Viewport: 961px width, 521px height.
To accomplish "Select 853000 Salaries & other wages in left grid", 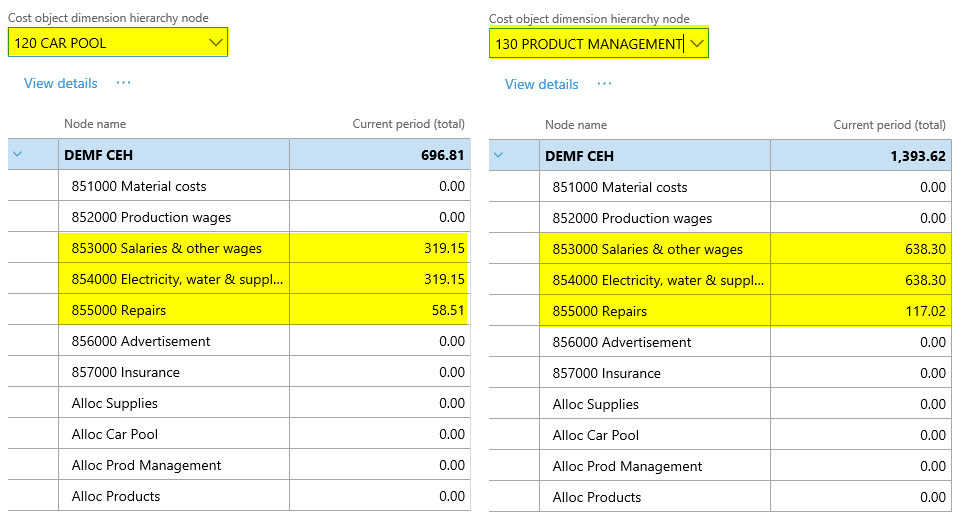I will (x=166, y=248).
